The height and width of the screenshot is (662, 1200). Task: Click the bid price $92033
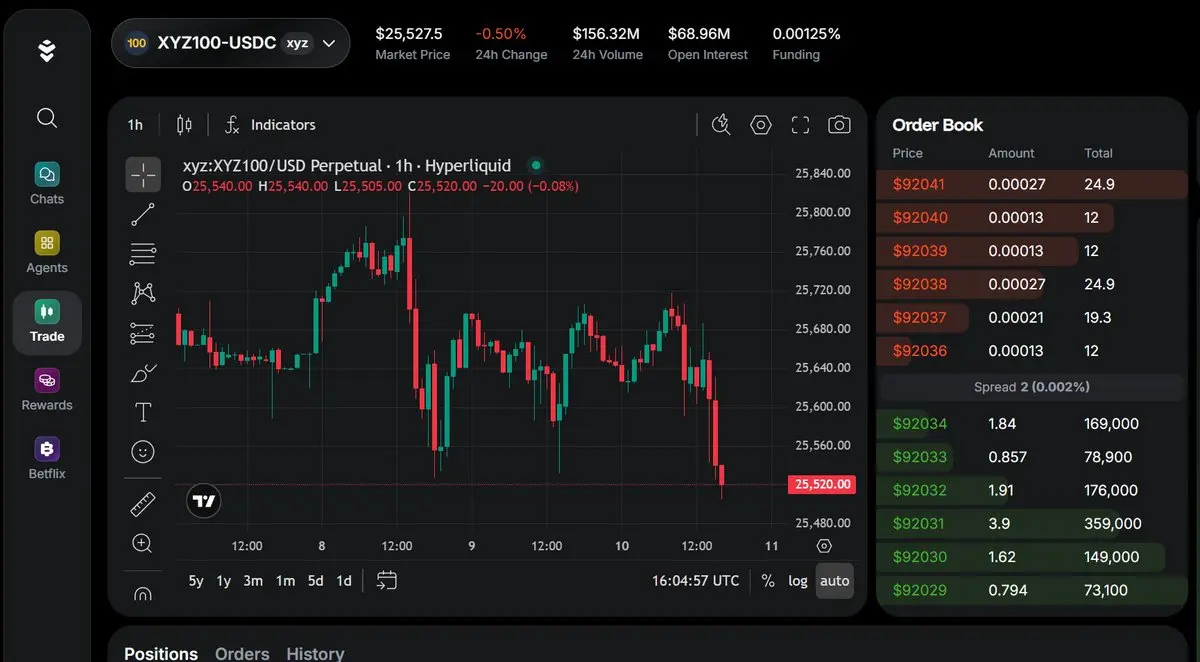pos(919,457)
